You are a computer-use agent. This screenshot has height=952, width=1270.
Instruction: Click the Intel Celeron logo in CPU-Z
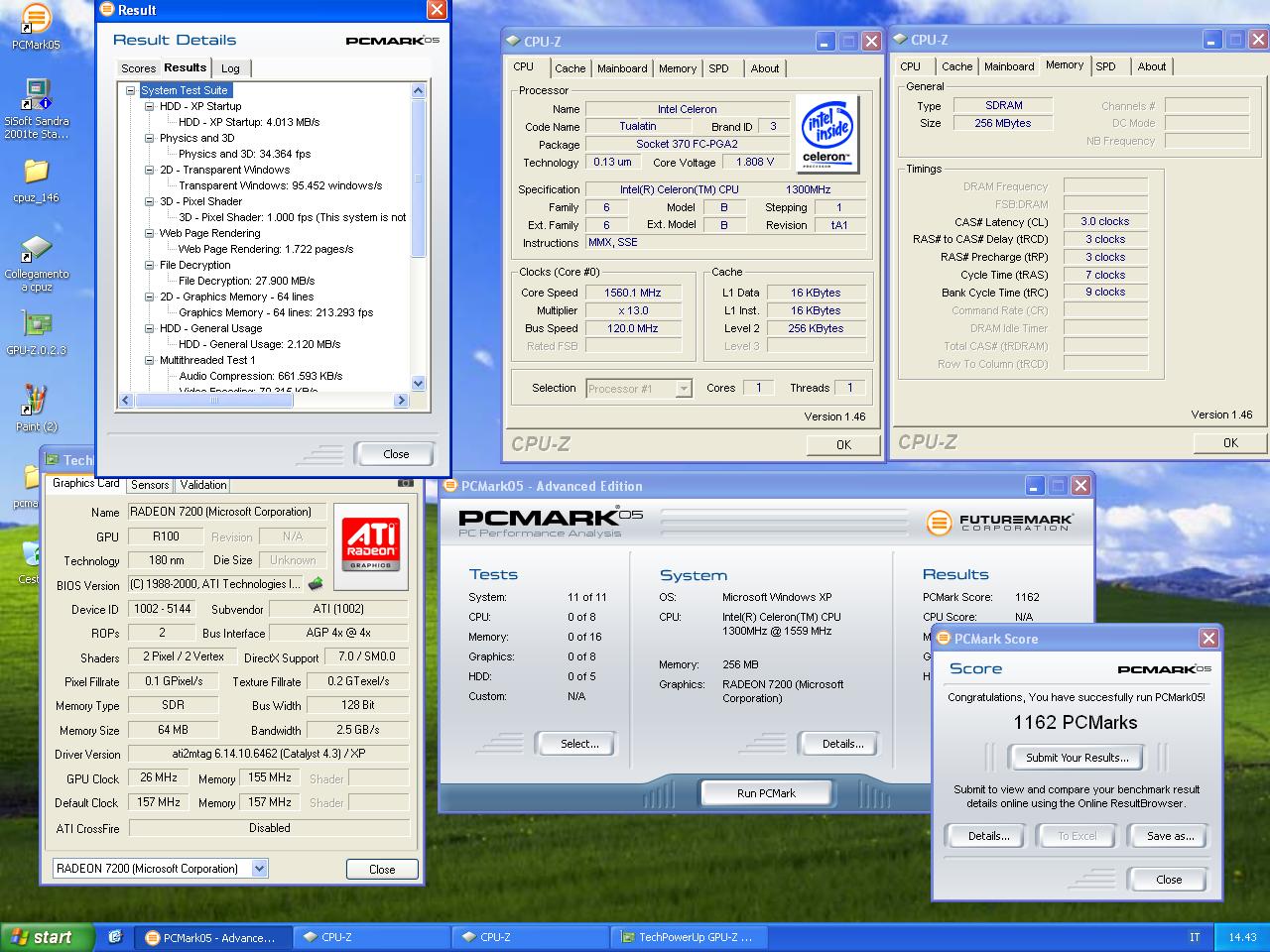[826, 134]
